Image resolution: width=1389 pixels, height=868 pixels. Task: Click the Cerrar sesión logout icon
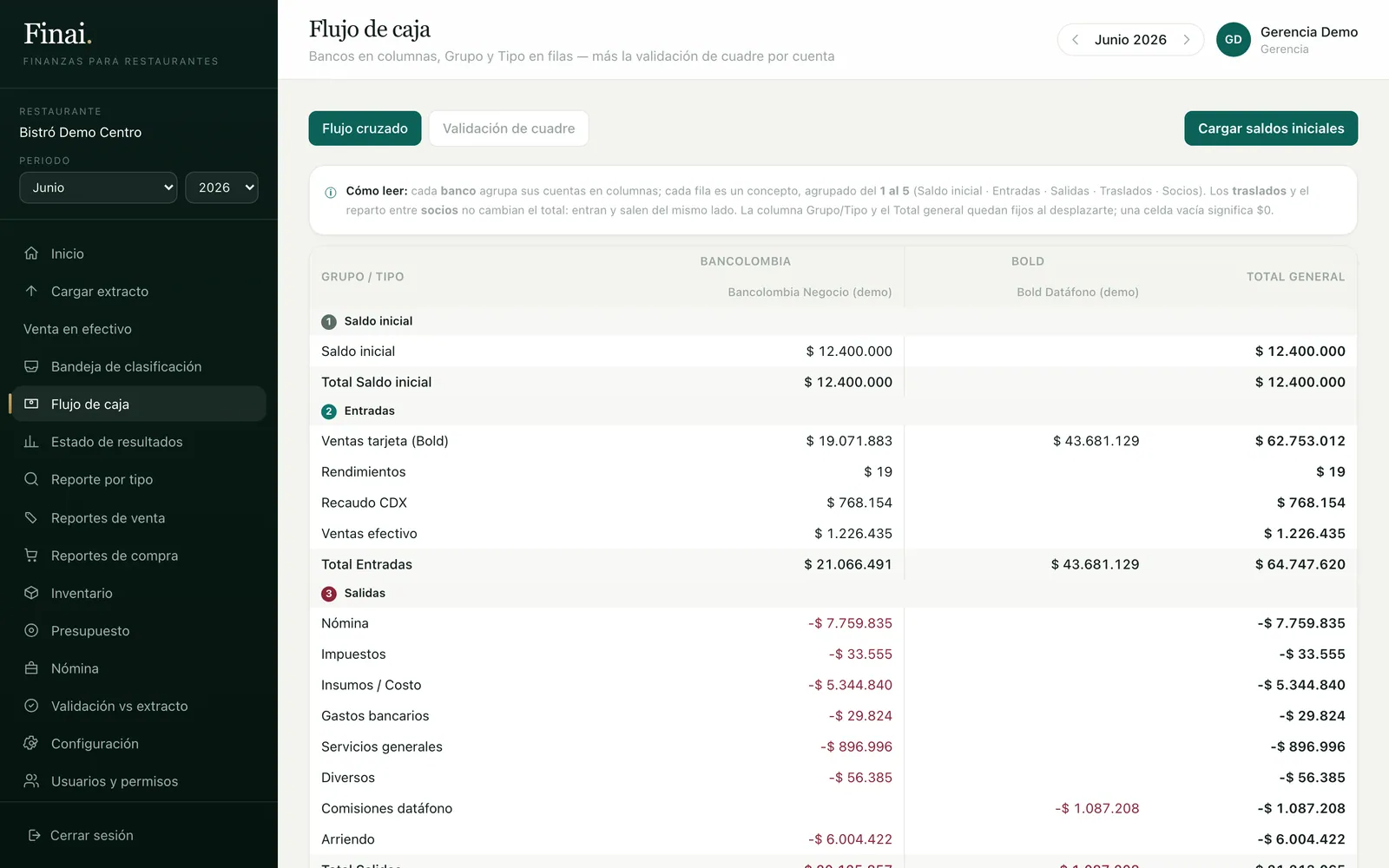[35, 835]
